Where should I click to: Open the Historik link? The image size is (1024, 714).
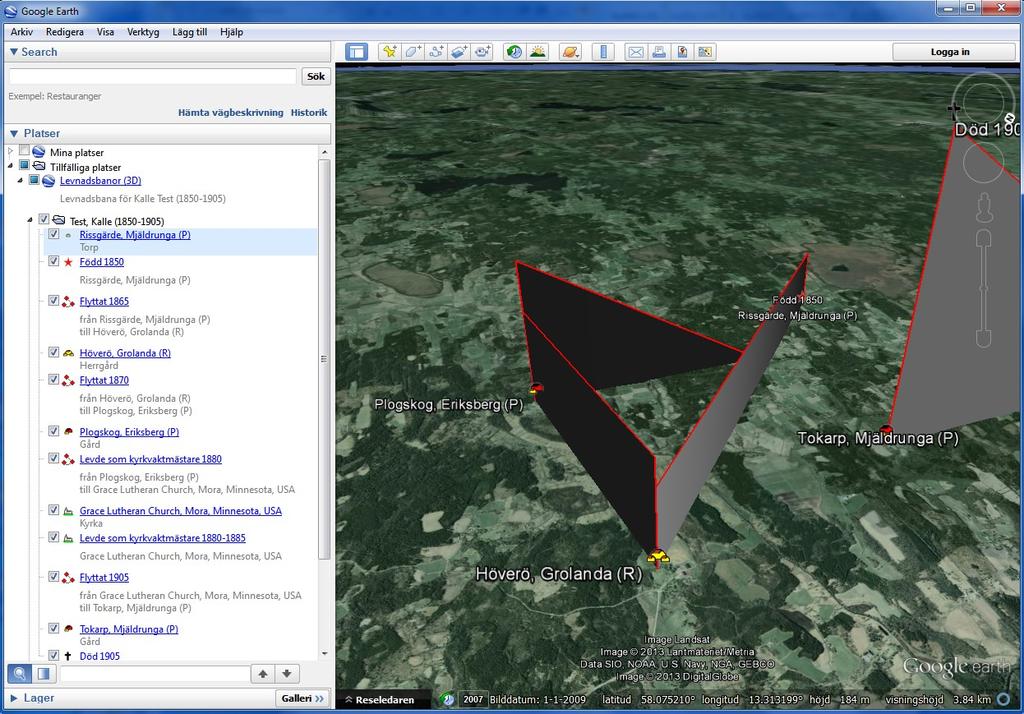(x=309, y=112)
